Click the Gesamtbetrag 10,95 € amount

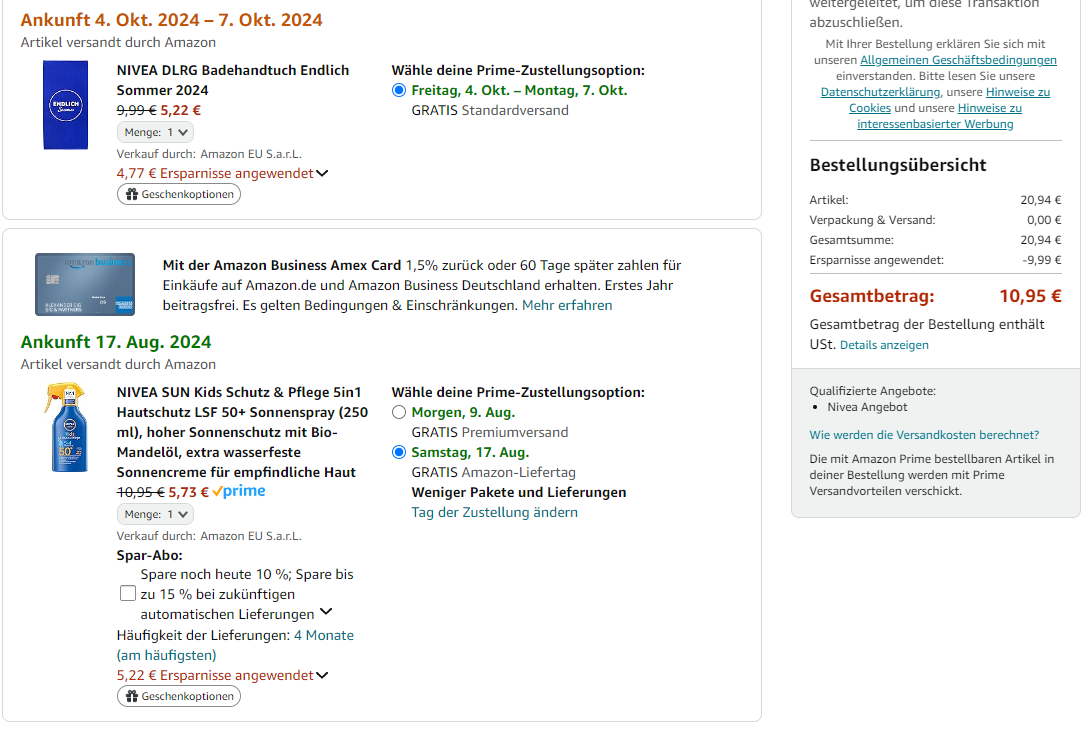[1031, 297]
